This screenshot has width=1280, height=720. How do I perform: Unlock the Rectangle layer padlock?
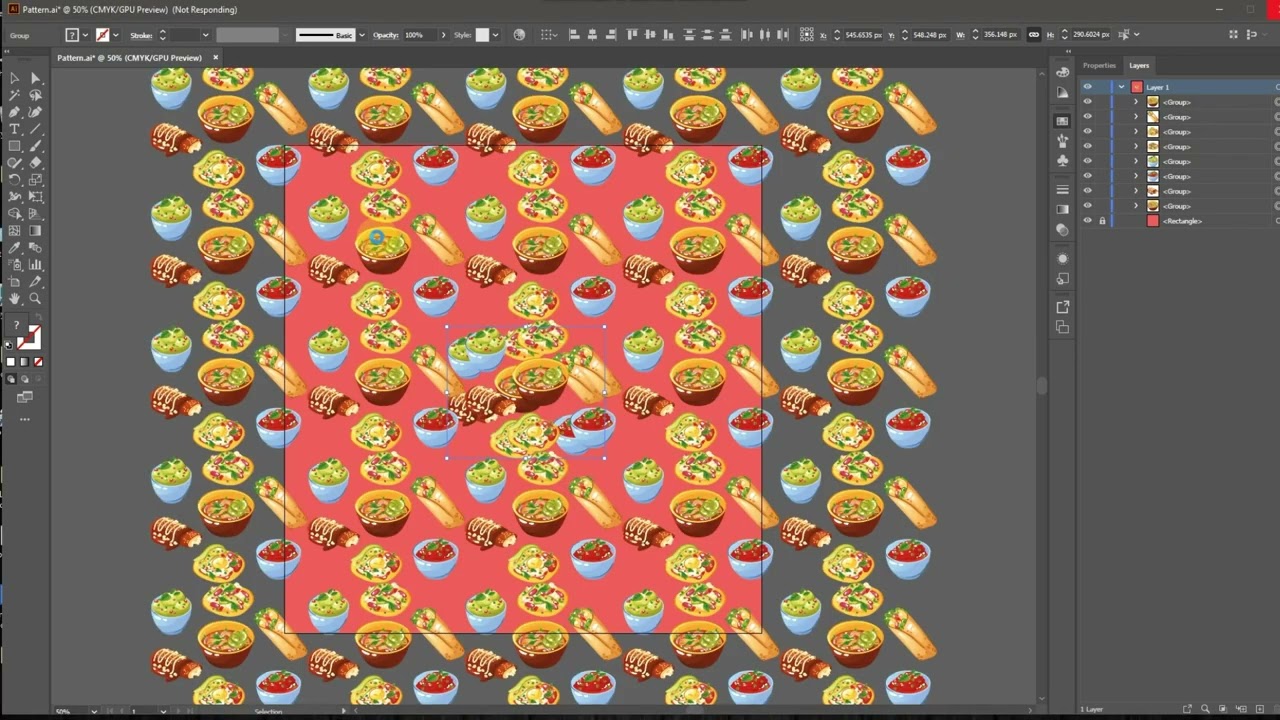pos(1103,220)
